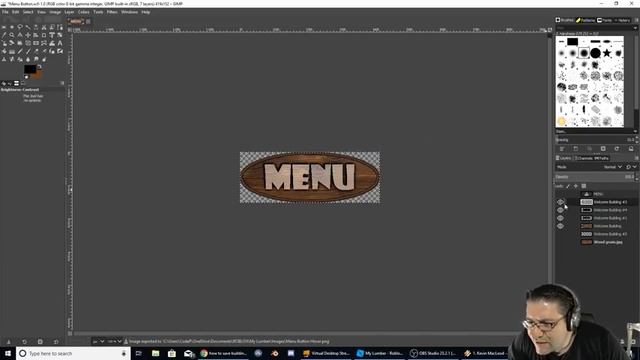Select the Blur/Sharpen drop tool
The image size is (640, 360).
point(28,60)
